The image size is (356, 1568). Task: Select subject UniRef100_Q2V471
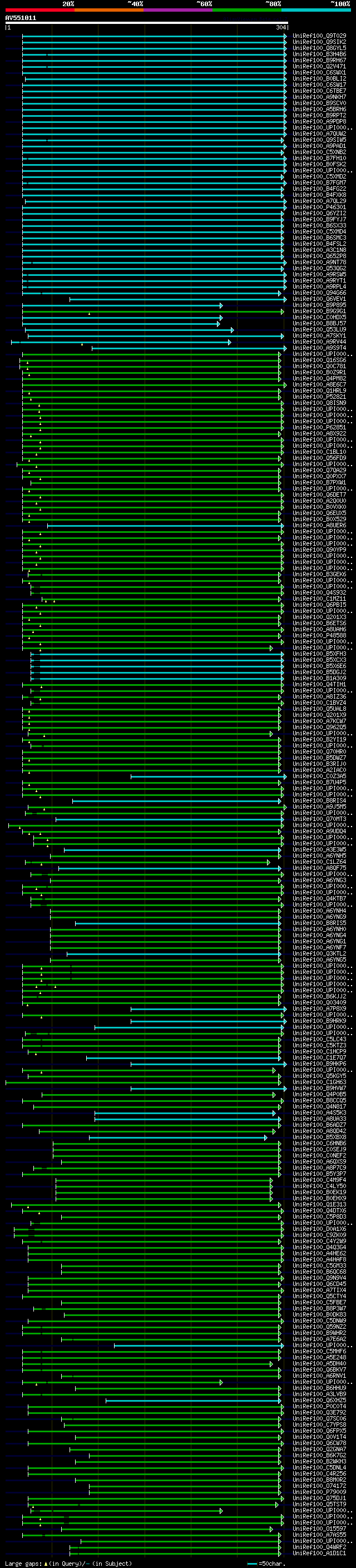point(319,67)
